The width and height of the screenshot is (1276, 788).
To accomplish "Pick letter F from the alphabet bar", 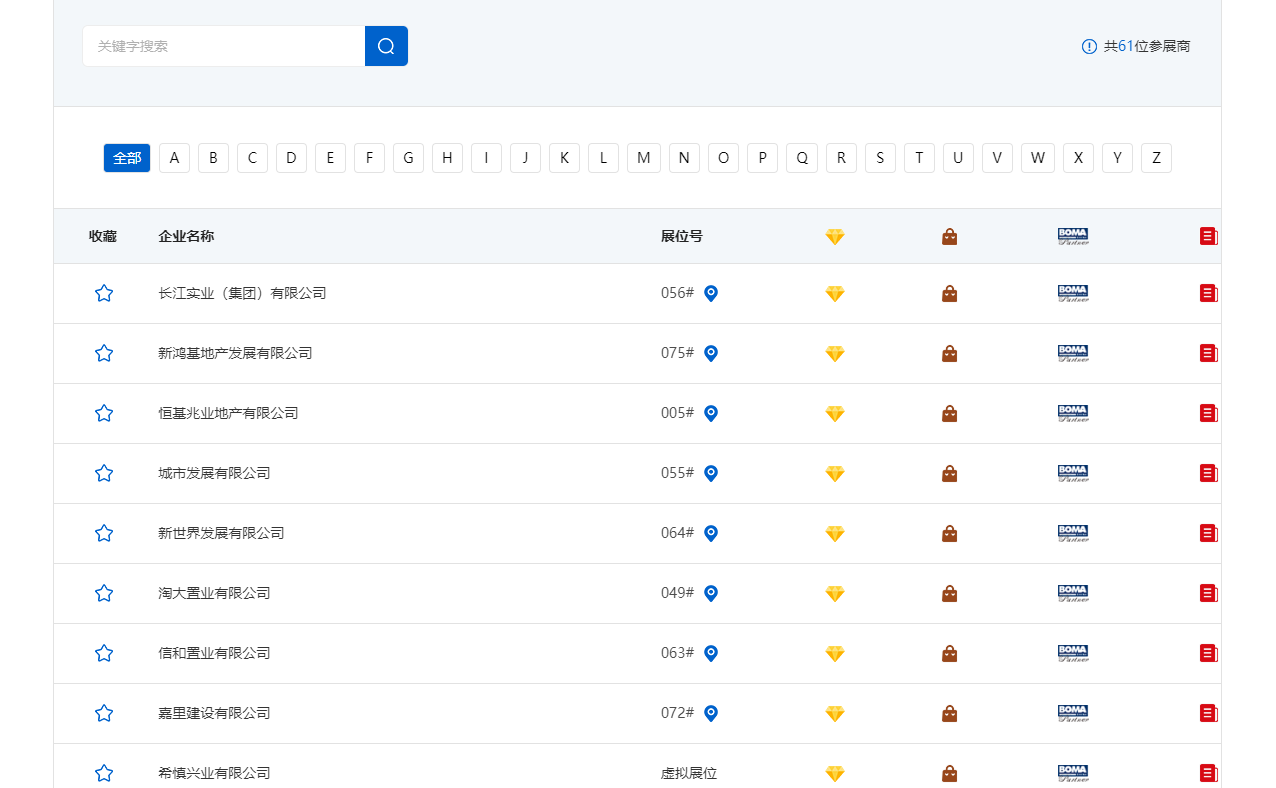I will tap(369, 158).
